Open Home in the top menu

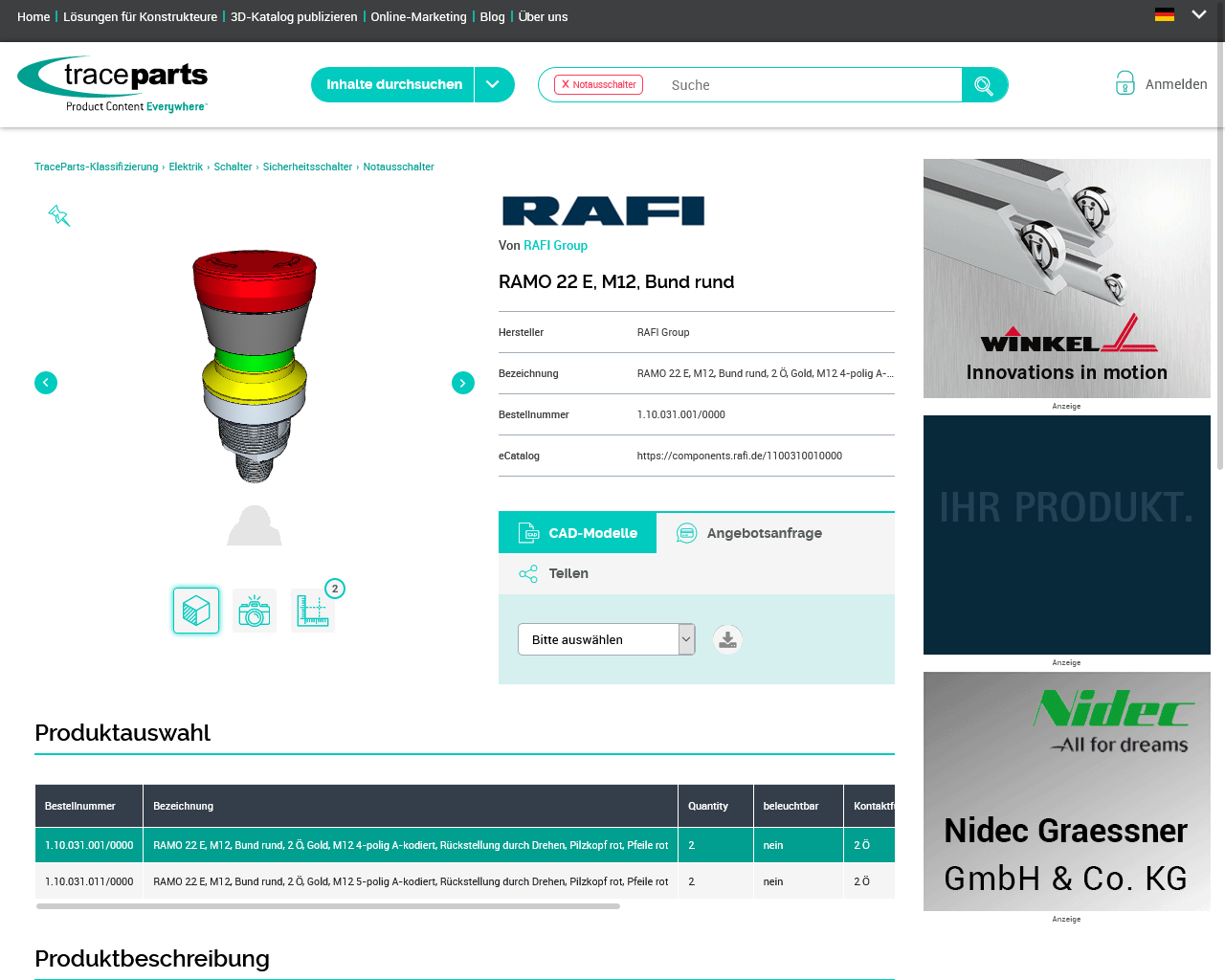(33, 16)
